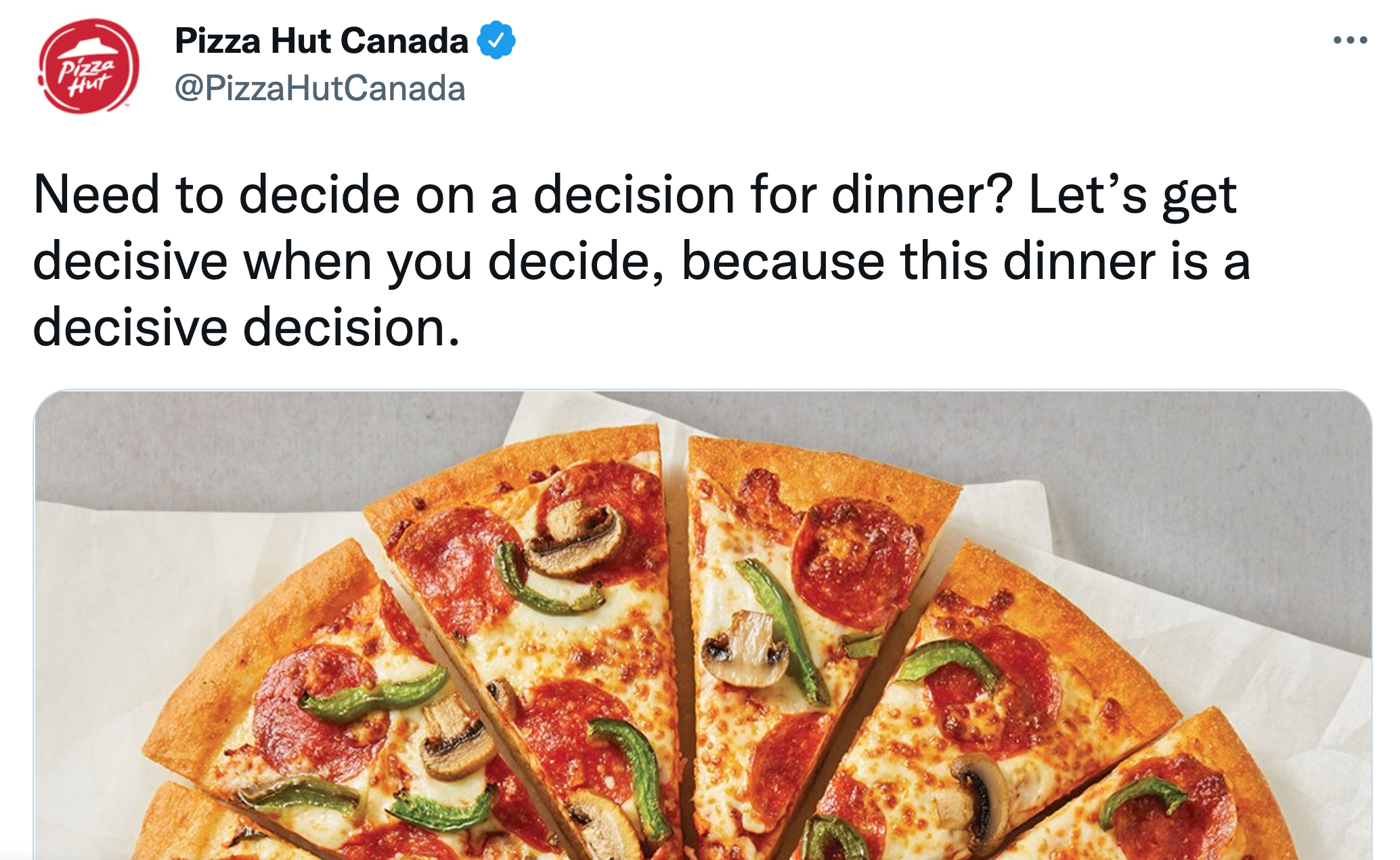This screenshot has height=860, width=1400.
Task: Open the Pizza Hut Canada profile name
Action: (x=322, y=41)
